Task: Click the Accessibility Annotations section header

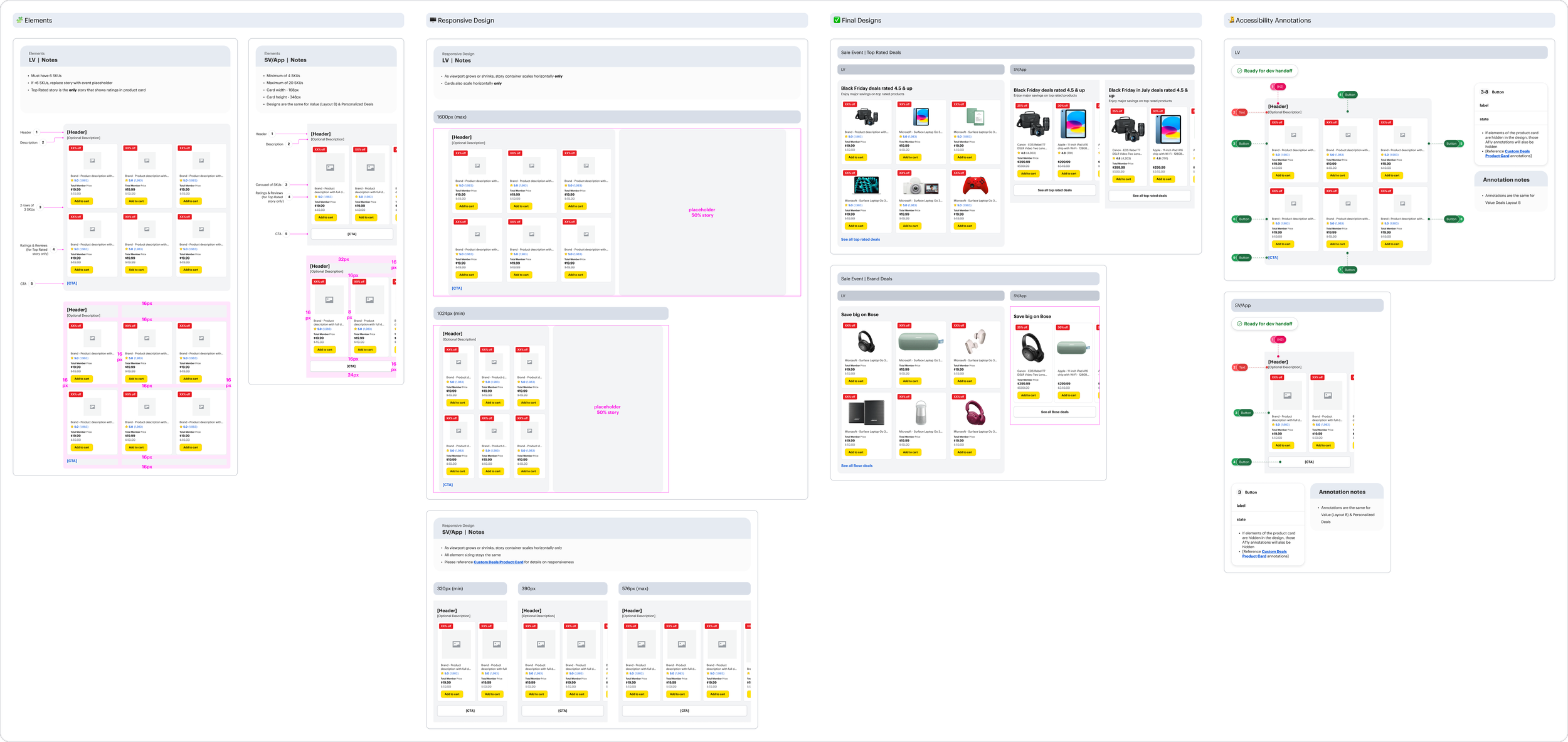Action: pos(1273,21)
